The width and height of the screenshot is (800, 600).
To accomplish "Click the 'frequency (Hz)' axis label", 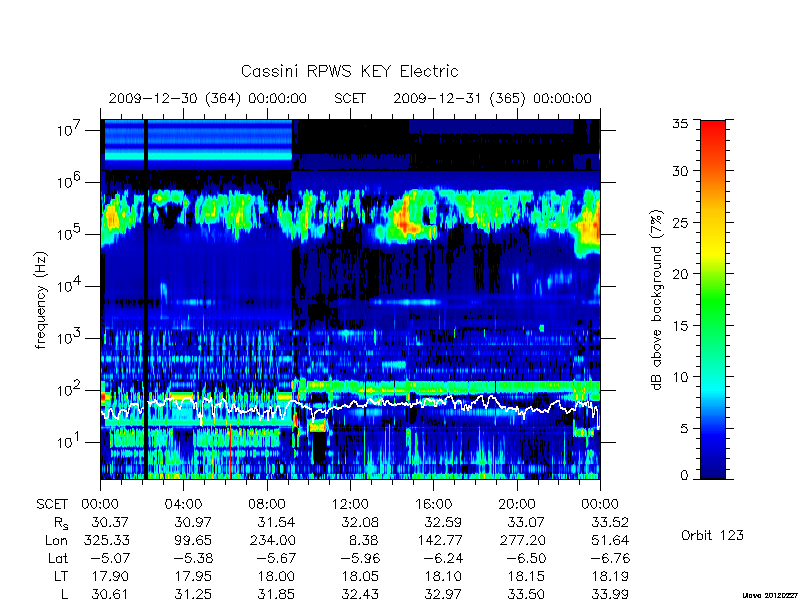I will [x=41, y=300].
